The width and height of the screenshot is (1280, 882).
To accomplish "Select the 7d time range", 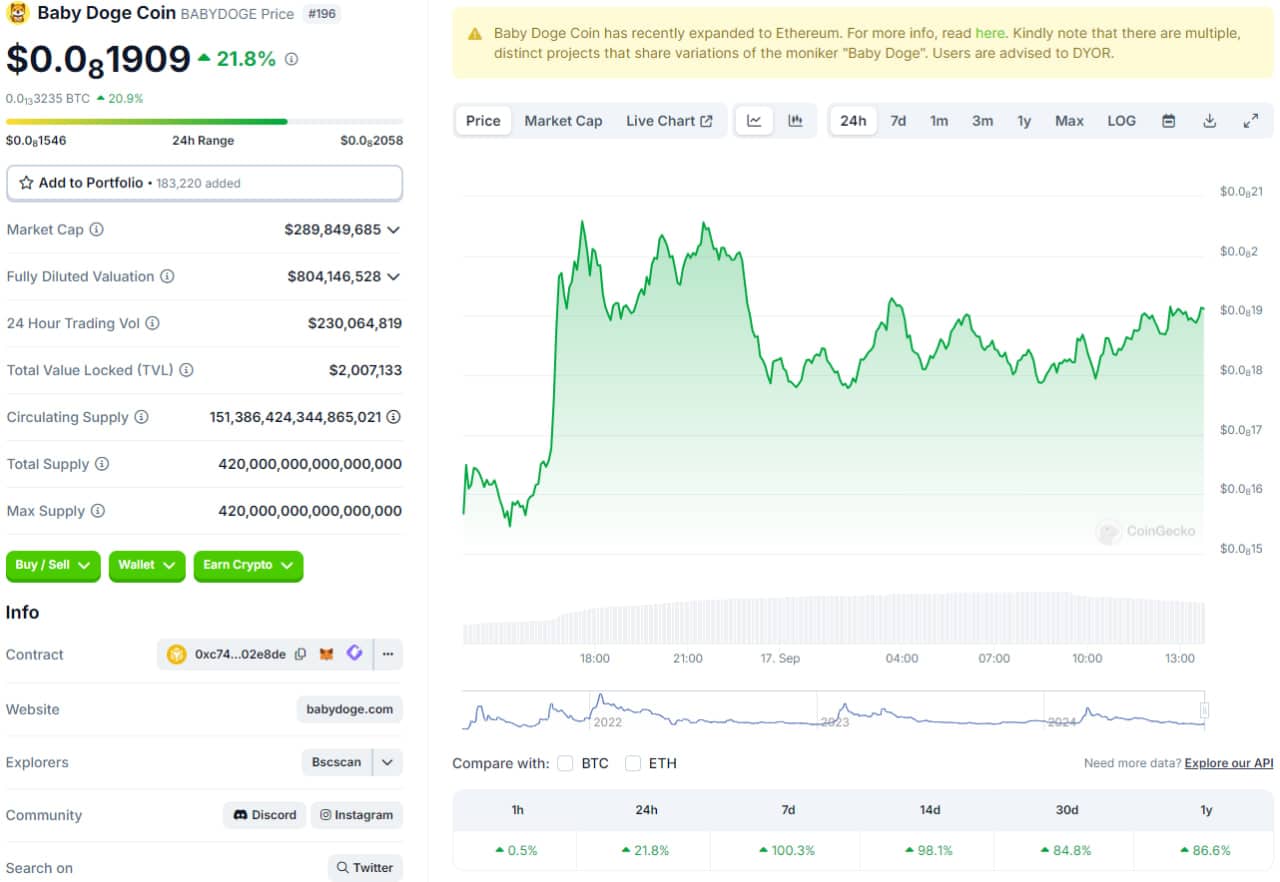I will click(x=898, y=121).
